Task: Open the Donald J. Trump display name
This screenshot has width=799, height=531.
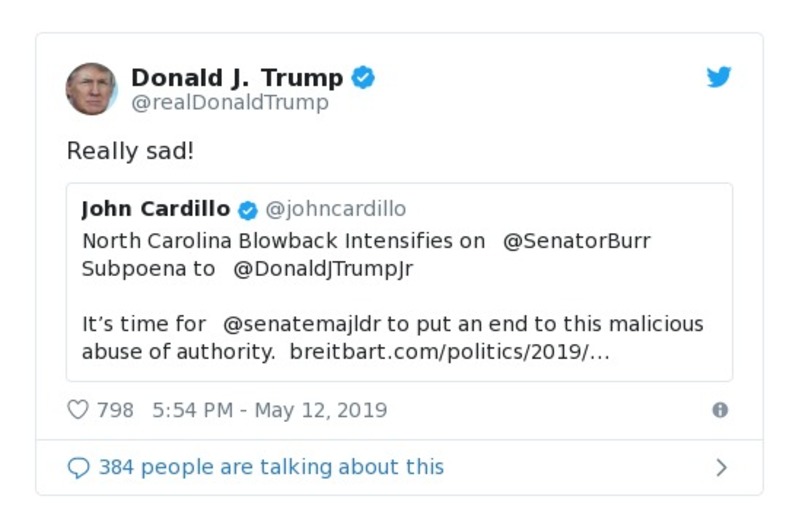Action: (x=237, y=77)
